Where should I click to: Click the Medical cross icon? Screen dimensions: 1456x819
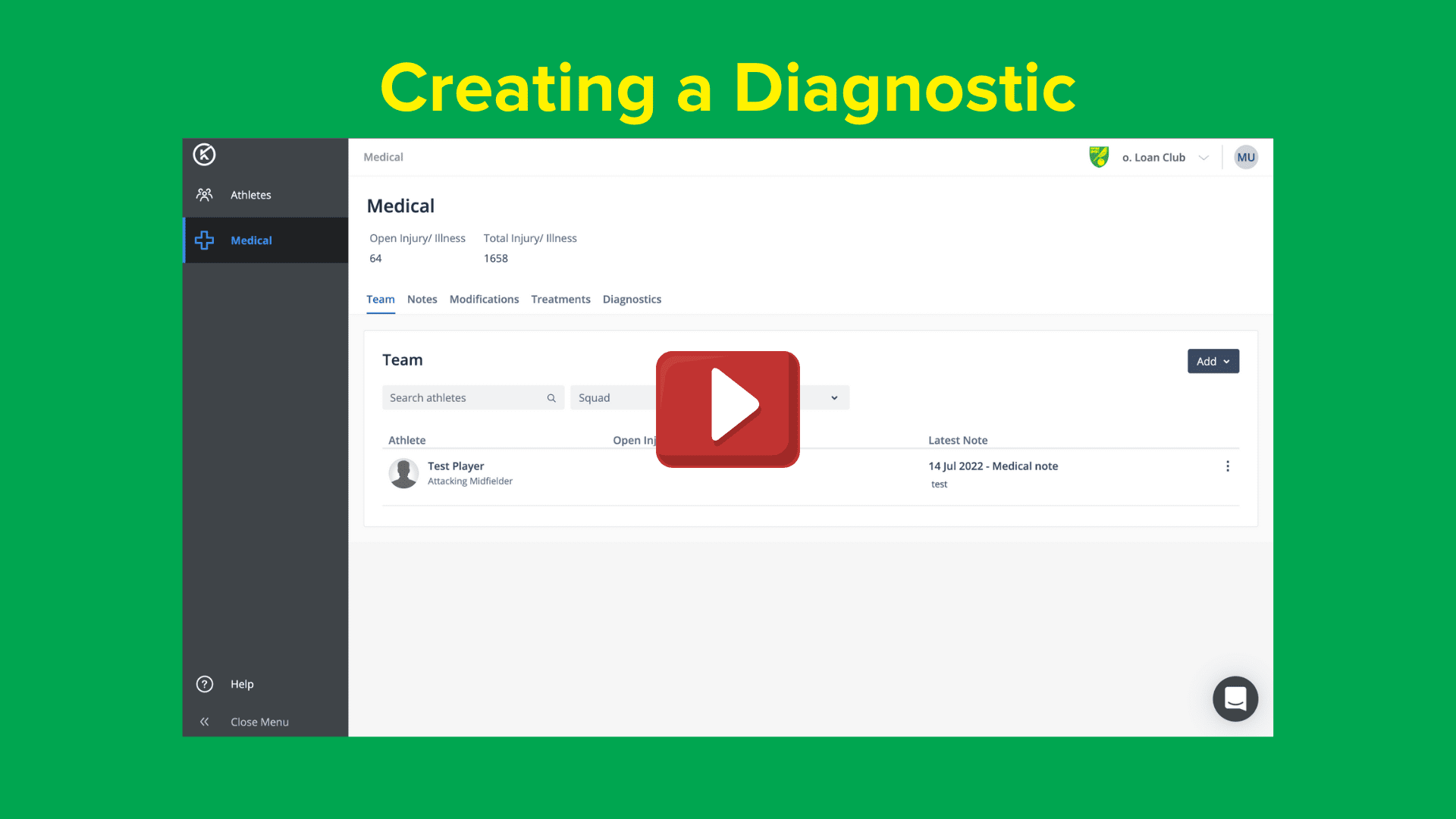[204, 240]
